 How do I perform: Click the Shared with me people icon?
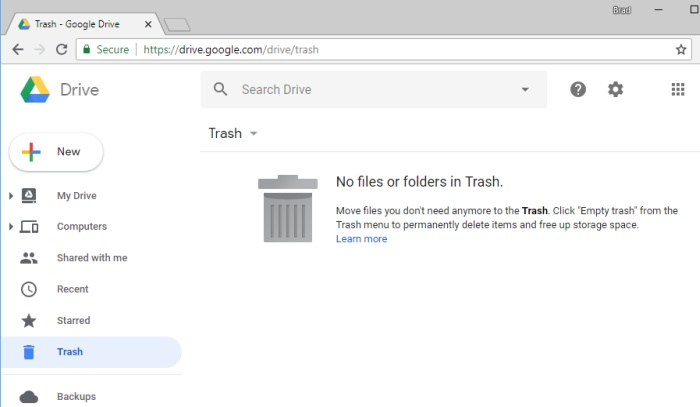point(29,258)
